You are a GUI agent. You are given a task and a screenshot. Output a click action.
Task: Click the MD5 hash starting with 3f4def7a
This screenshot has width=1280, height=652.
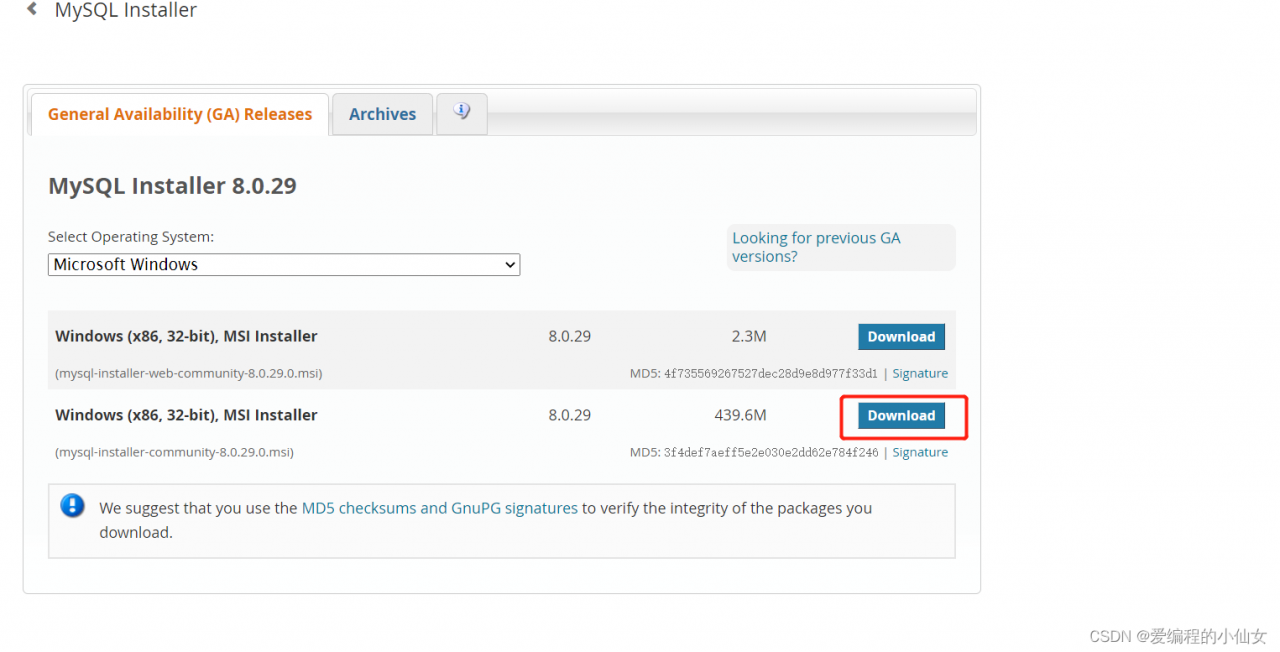pos(771,452)
